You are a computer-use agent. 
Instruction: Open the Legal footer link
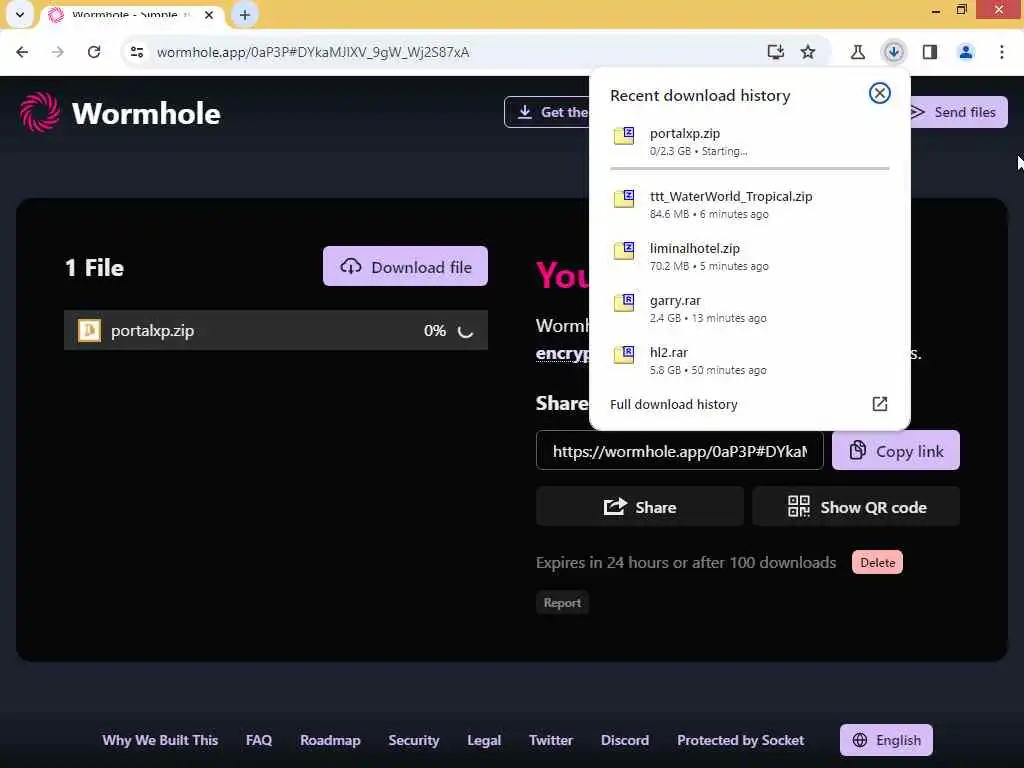click(484, 740)
